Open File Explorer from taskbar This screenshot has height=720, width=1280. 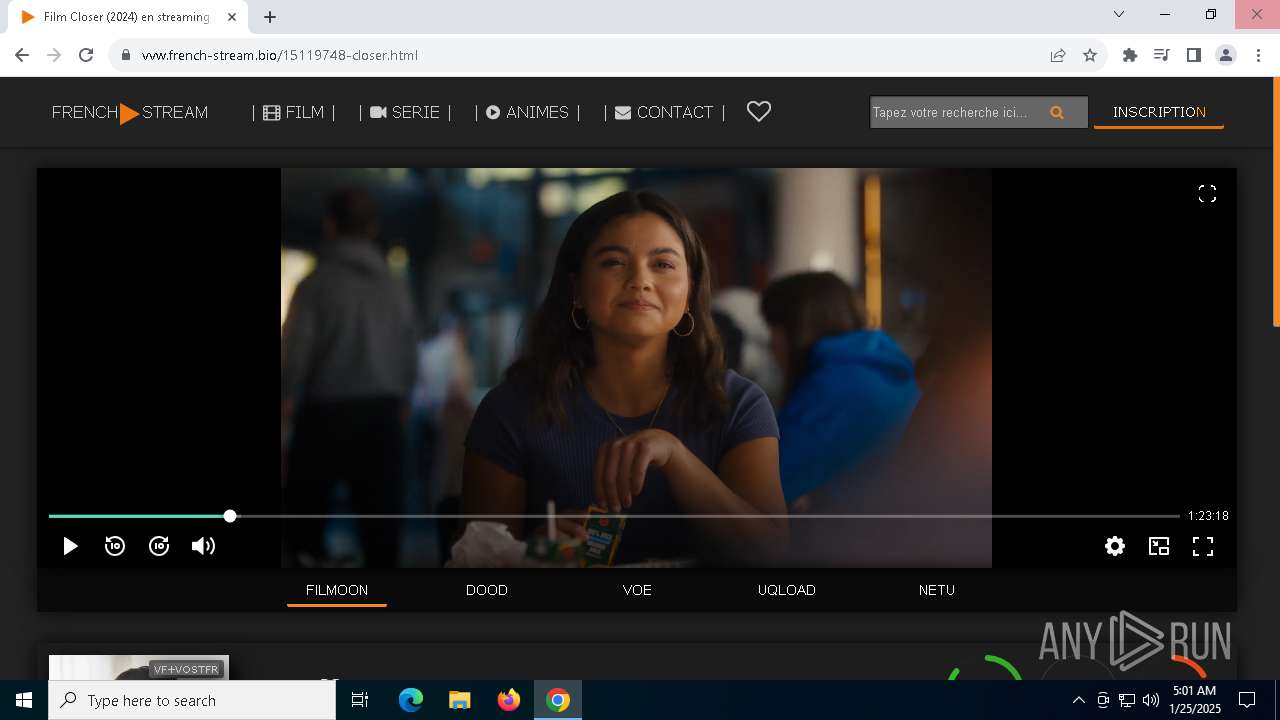point(459,700)
